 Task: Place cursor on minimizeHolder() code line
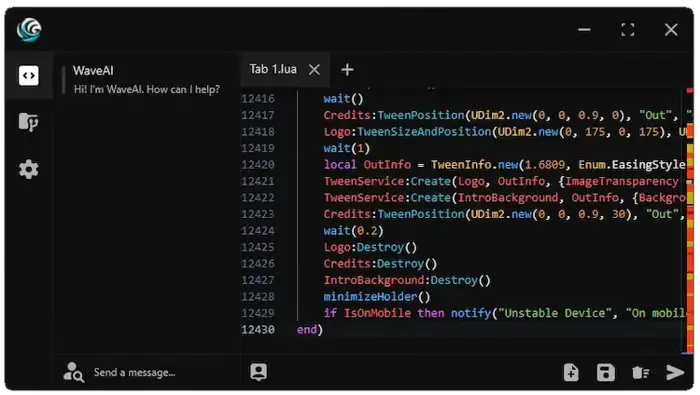click(x=377, y=296)
